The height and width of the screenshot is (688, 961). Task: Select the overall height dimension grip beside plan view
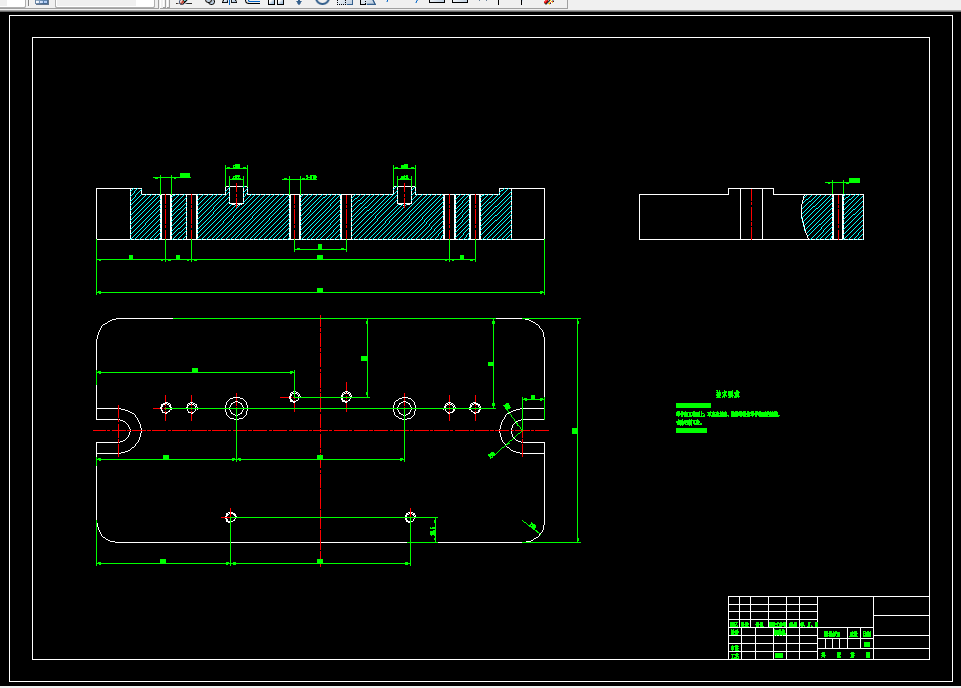(574, 431)
